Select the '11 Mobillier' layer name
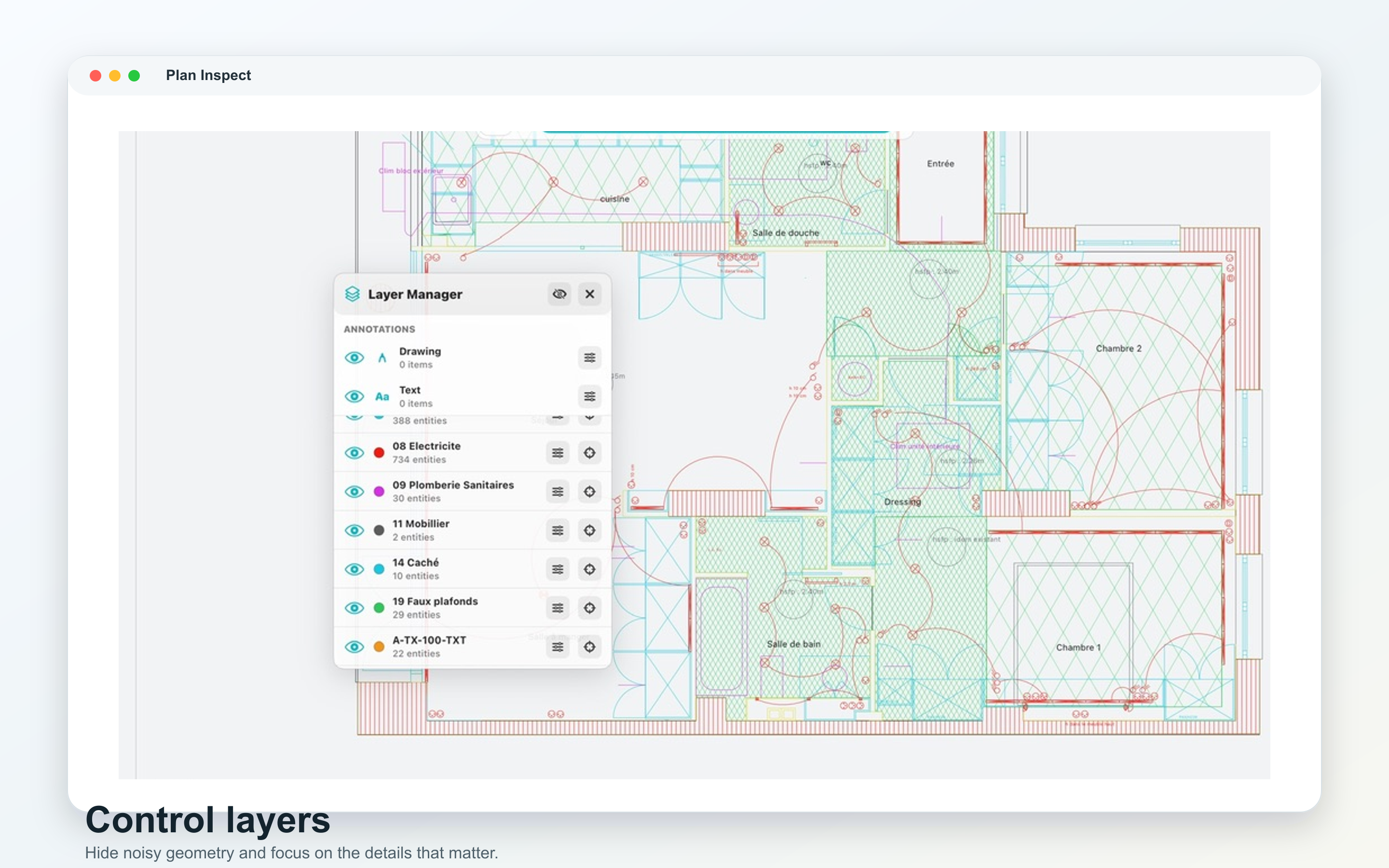The height and width of the screenshot is (868, 1389). [x=421, y=524]
